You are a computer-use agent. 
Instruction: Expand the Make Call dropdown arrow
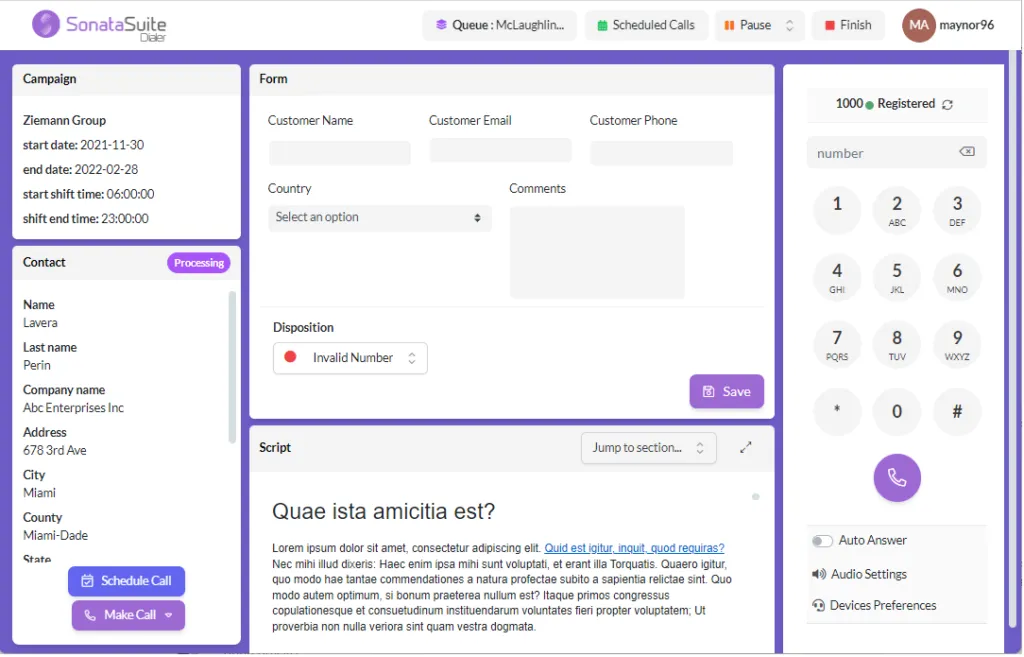click(x=168, y=615)
